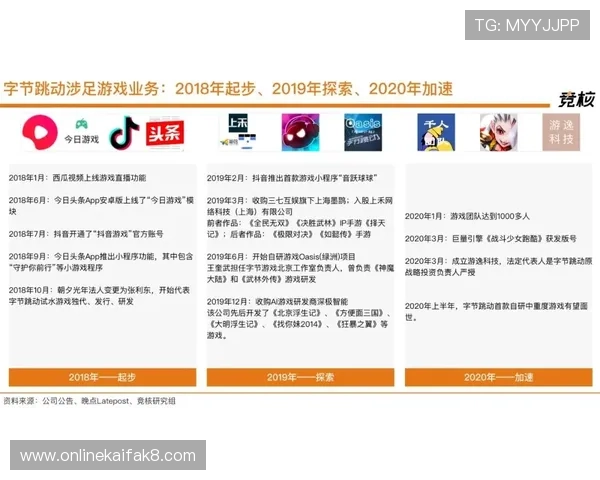Click the 2019年——探索 orange bar
Viewport: 600px width, 480px height.
click(300, 377)
